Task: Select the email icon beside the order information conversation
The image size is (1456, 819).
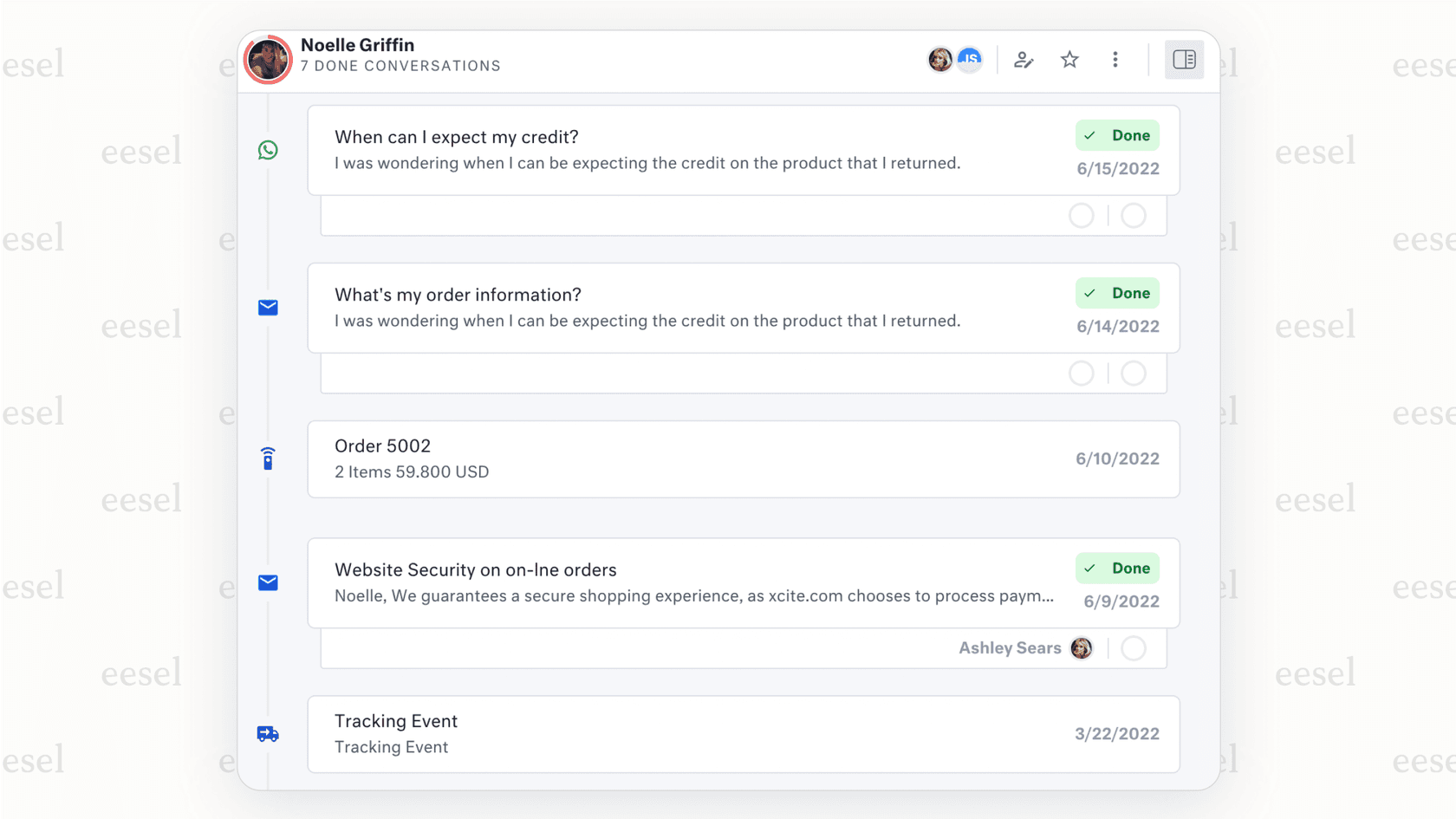Action: pyautogui.click(x=268, y=308)
